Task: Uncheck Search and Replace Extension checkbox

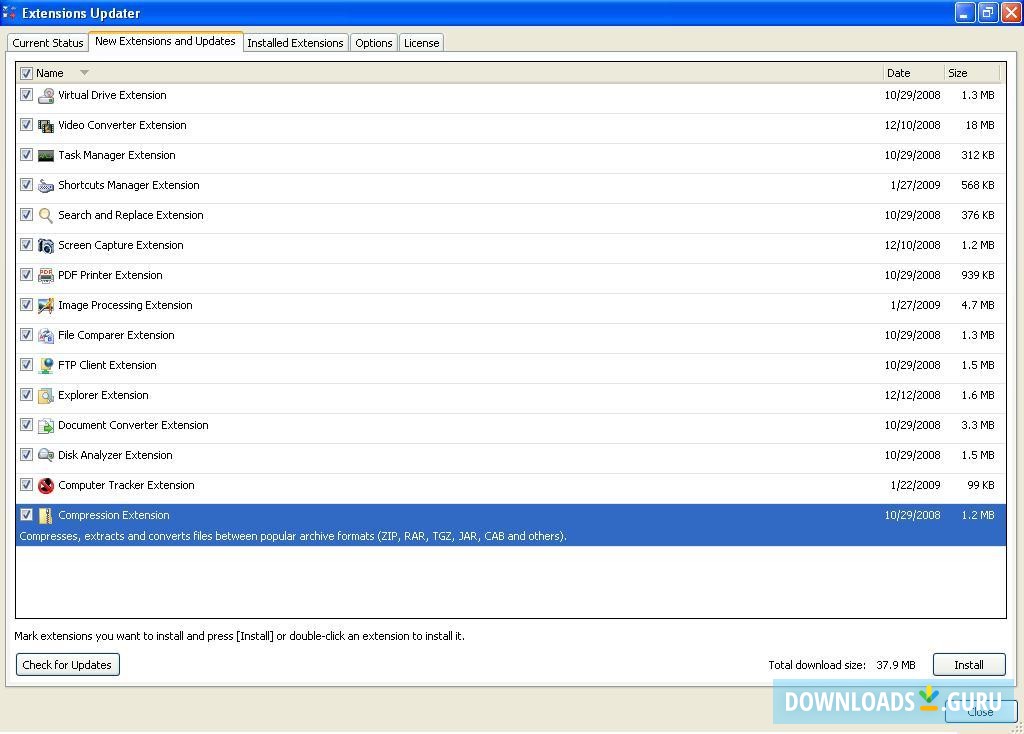Action: pos(26,215)
